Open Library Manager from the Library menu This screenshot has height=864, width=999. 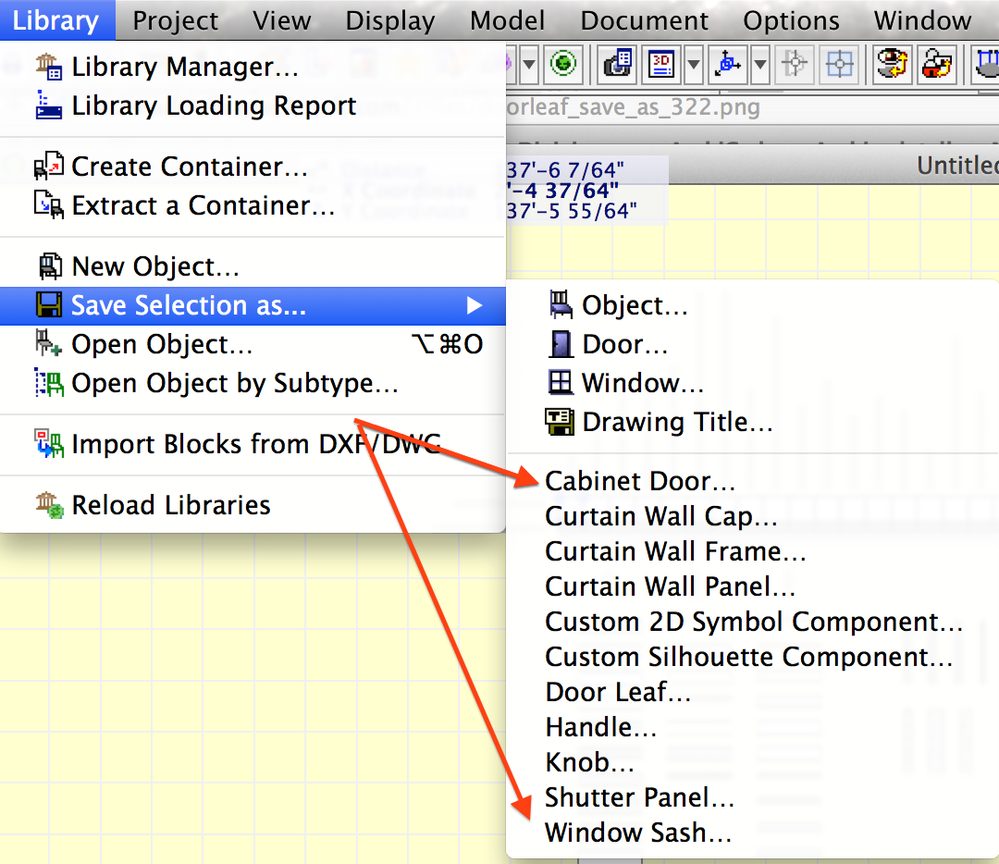pos(185,68)
